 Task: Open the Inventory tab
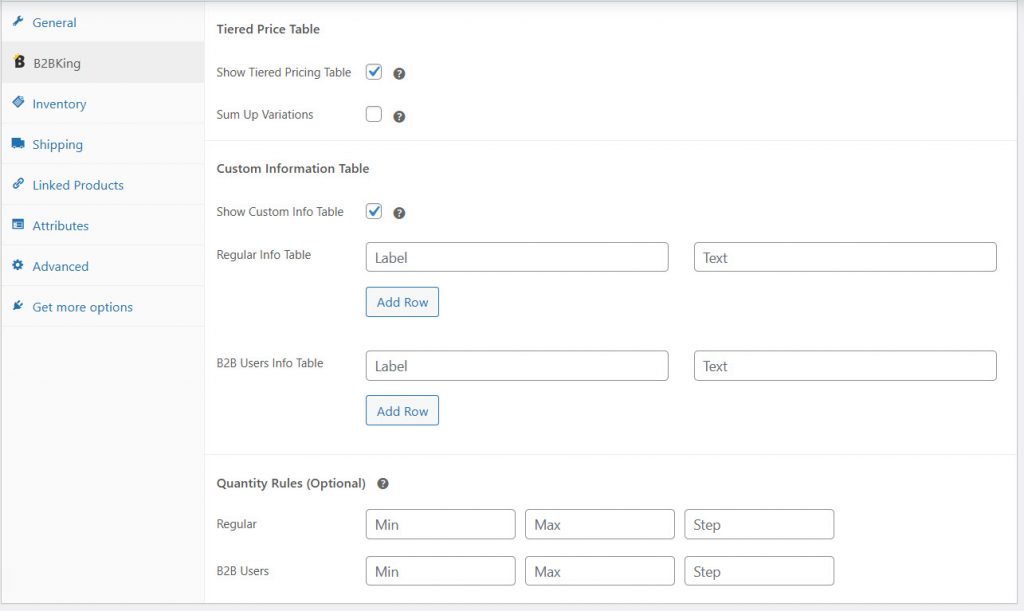(59, 104)
